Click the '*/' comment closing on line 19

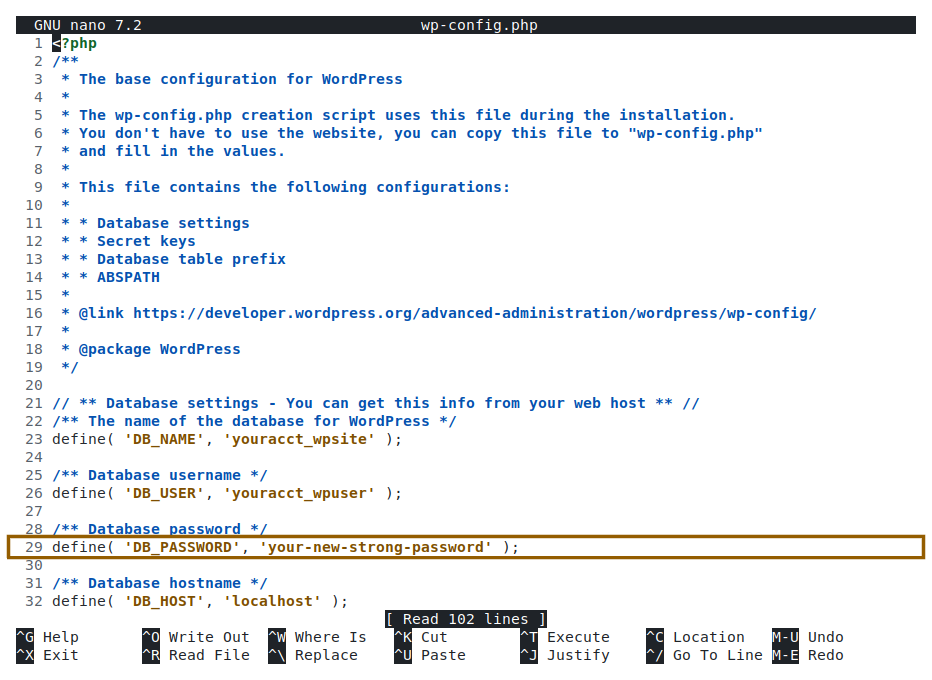click(70, 367)
